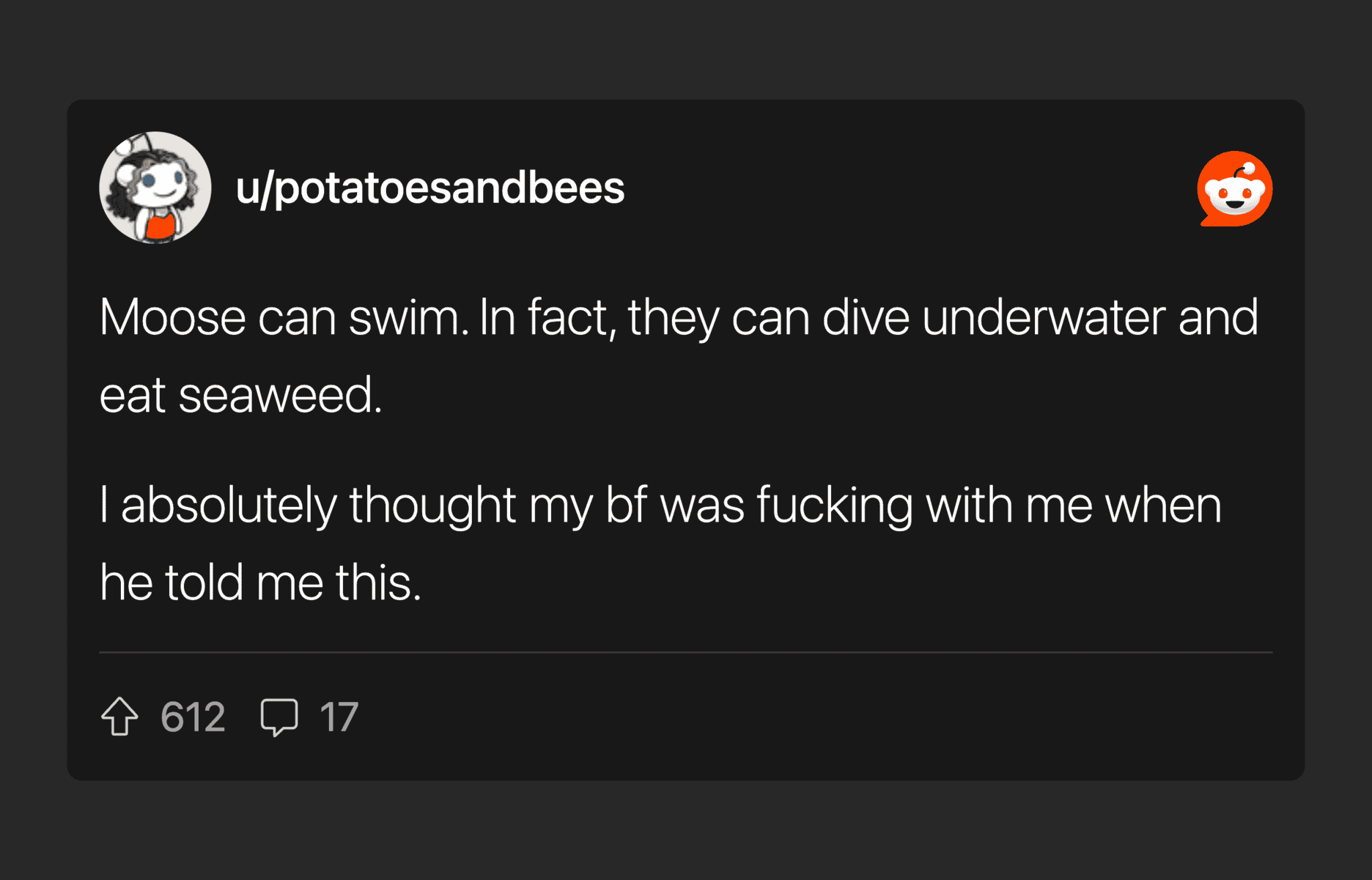The height and width of the screenshot is (880, 1372).
Task: Click the horizontal divider above the vote counts
Action: (x=685, y=652)
